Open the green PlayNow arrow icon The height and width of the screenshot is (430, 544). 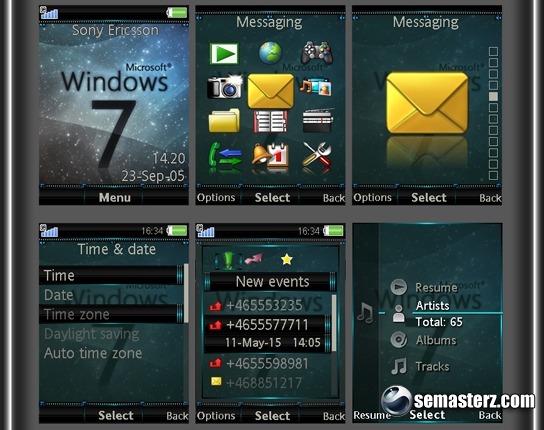click(224, 53)
